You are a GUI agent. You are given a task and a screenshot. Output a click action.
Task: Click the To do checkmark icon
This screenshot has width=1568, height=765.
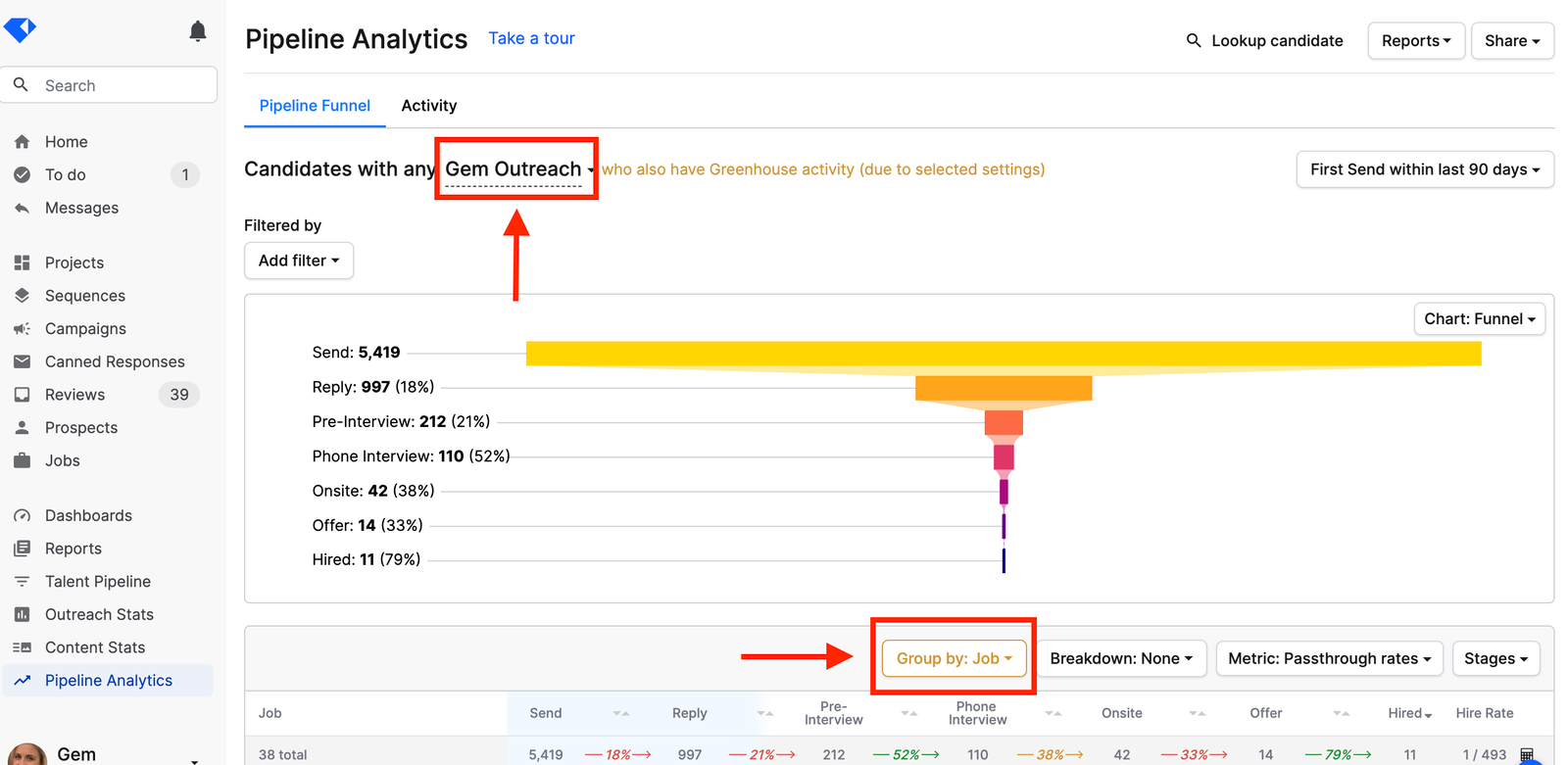22,174
